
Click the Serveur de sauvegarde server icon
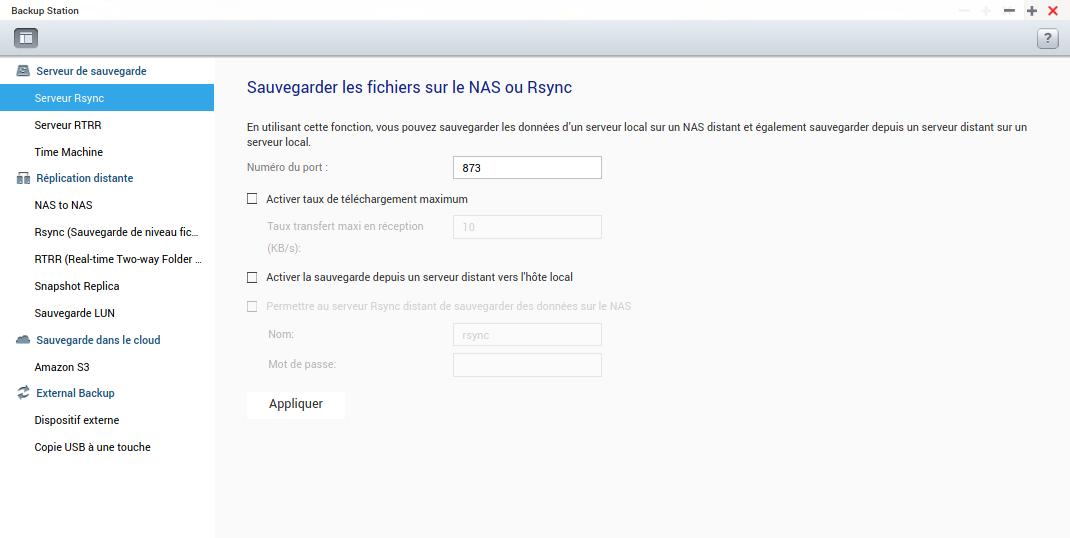tap(23, 71)
